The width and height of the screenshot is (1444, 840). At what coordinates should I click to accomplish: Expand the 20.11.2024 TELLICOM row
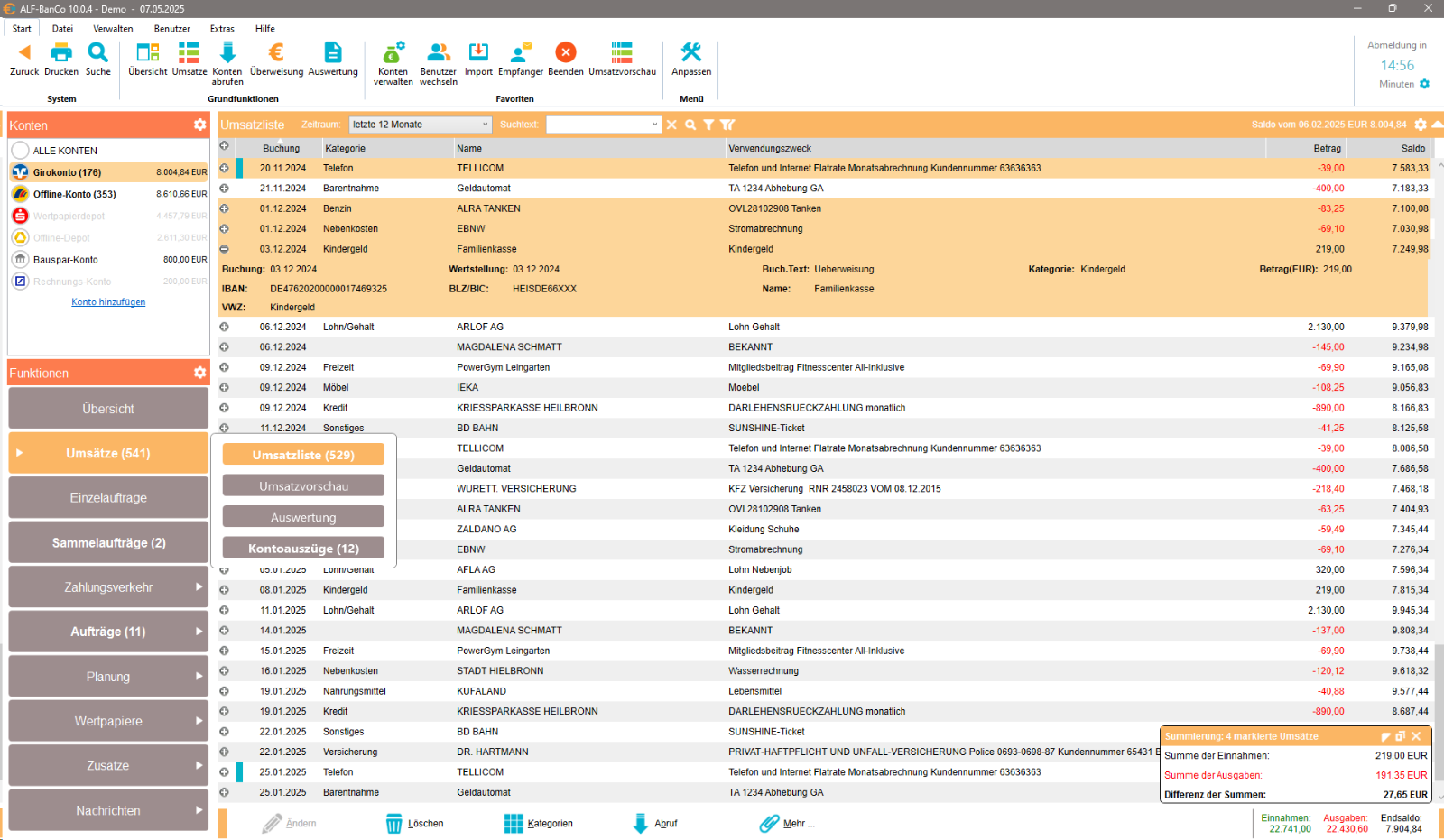coord(224,168)
